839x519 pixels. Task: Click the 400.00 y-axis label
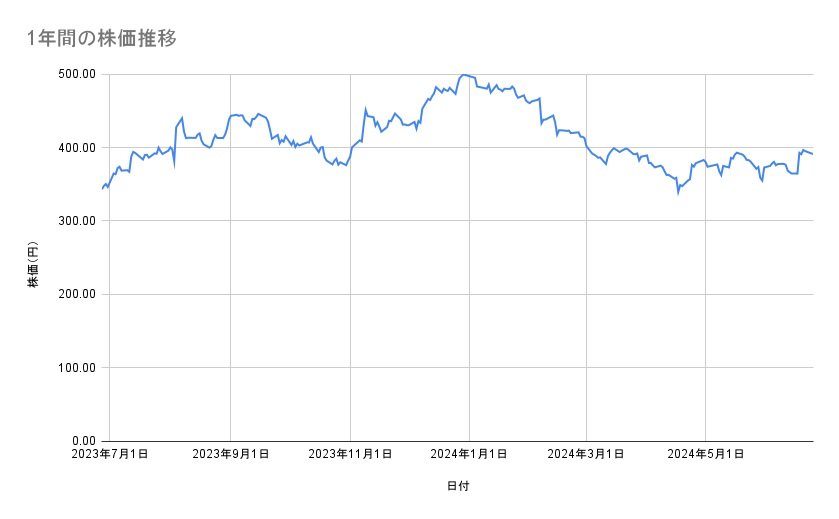point(76,148)
